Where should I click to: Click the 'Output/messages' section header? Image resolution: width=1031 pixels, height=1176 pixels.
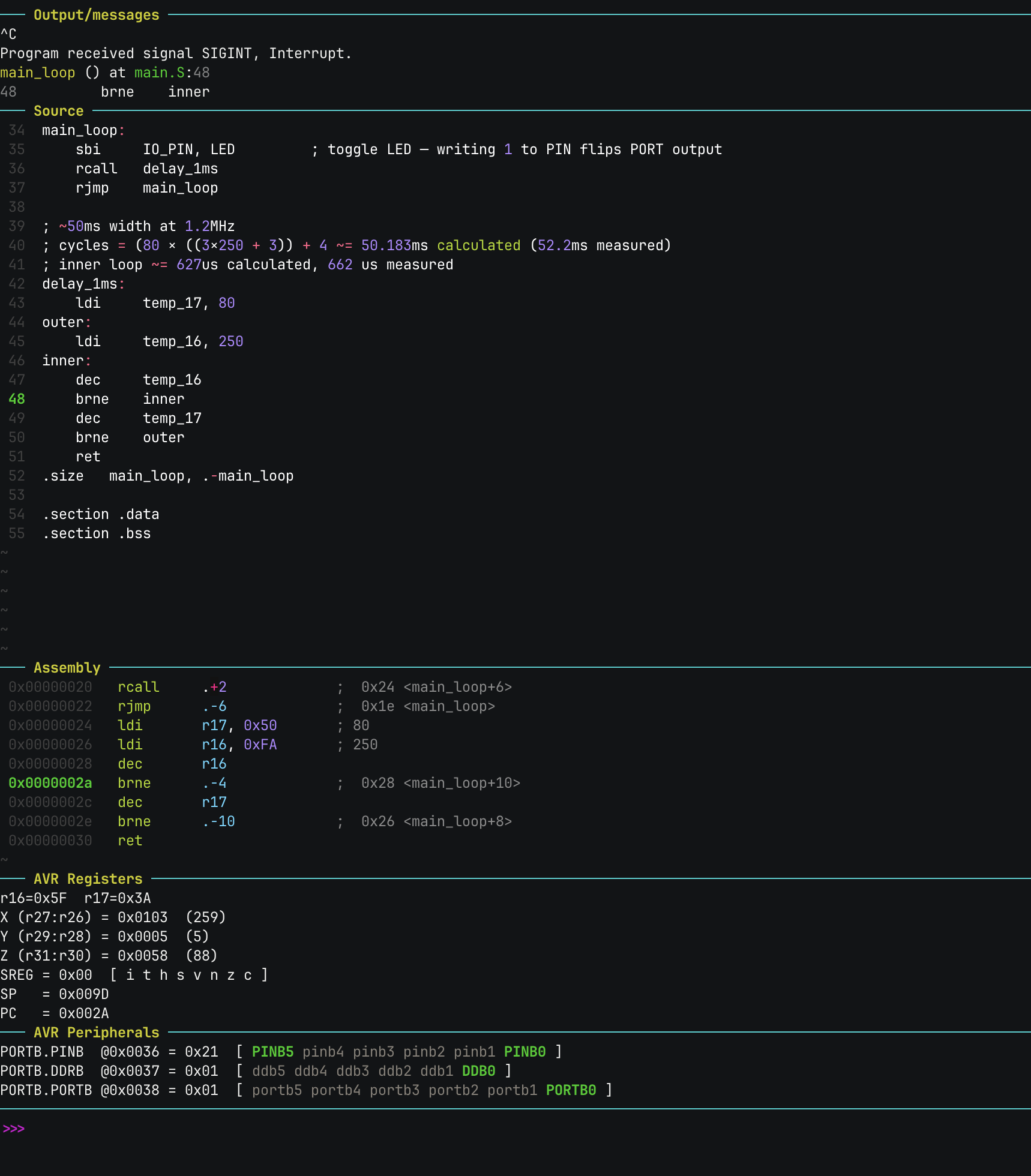point(97,15)
